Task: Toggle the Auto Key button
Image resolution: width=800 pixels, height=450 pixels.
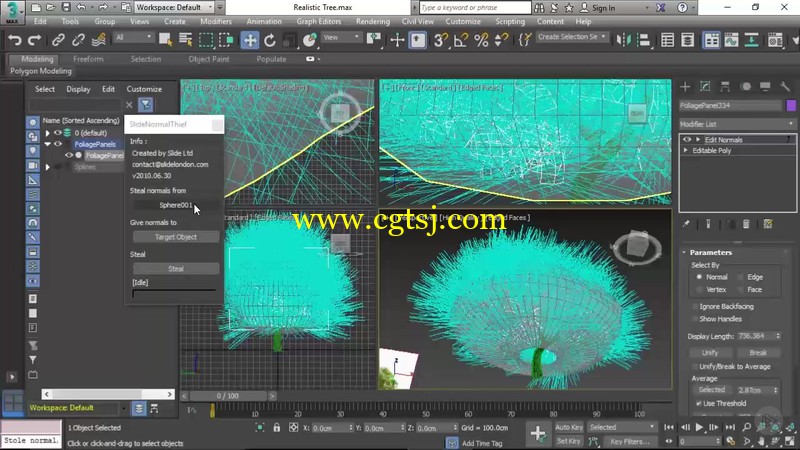Action: tap(568, 427)
